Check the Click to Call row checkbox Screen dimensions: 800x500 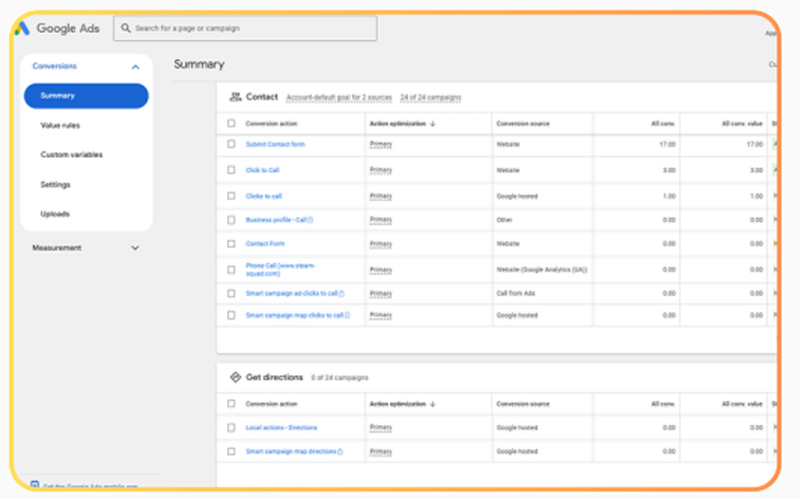click(231, 170)
